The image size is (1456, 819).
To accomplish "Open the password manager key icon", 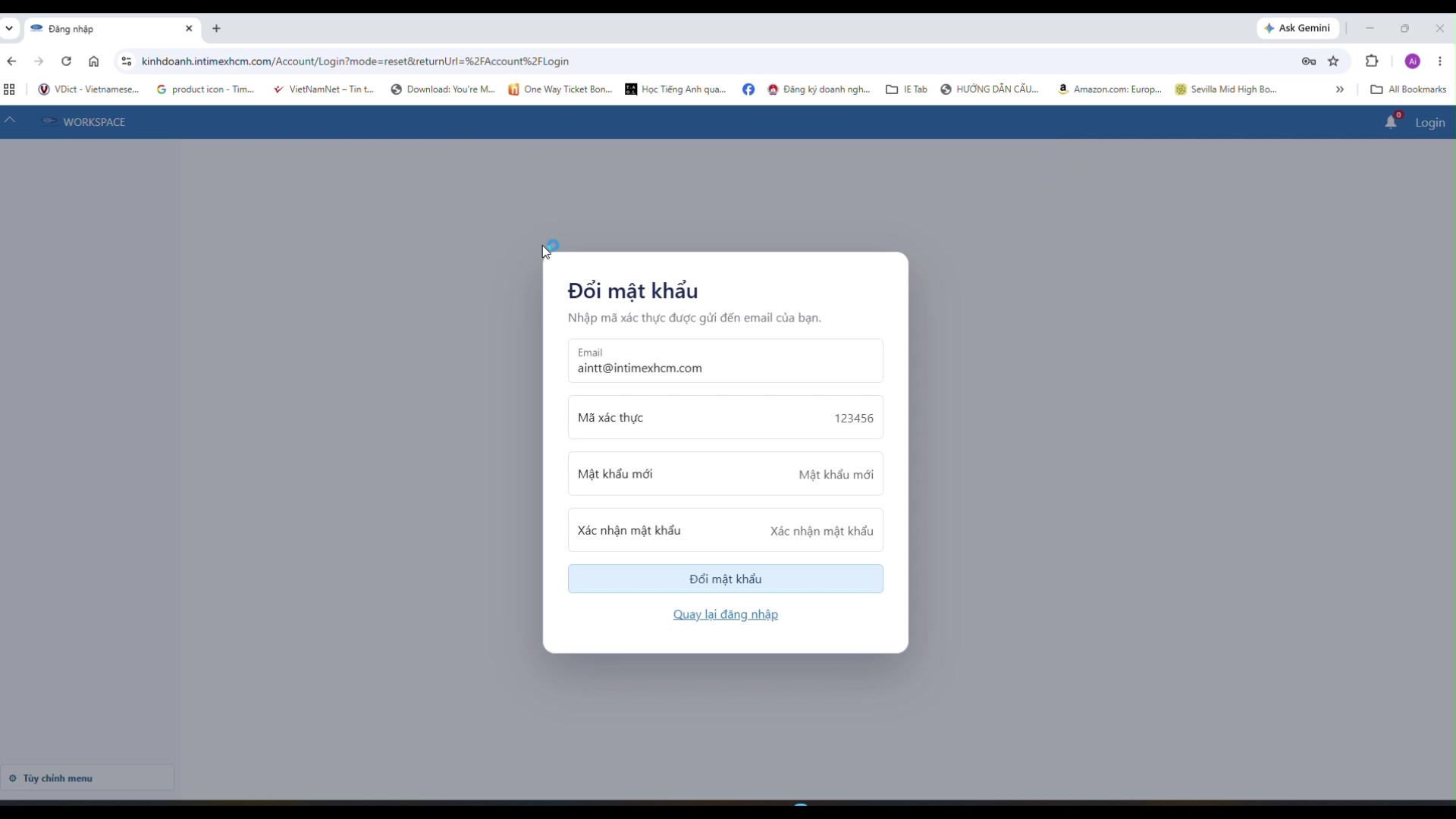I will [x=1309, y=61].
